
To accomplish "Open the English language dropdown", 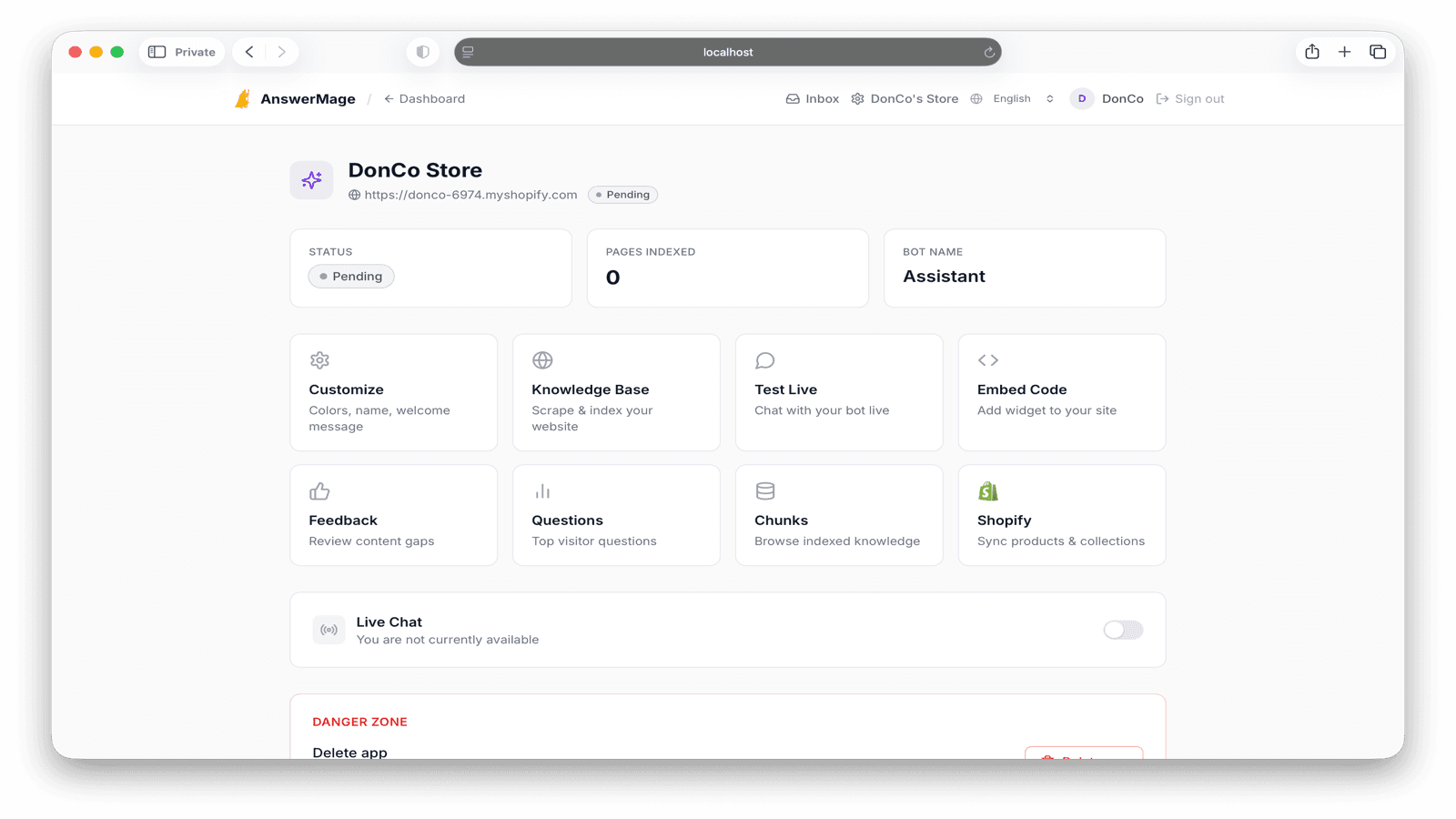I will click(1012, 99).
